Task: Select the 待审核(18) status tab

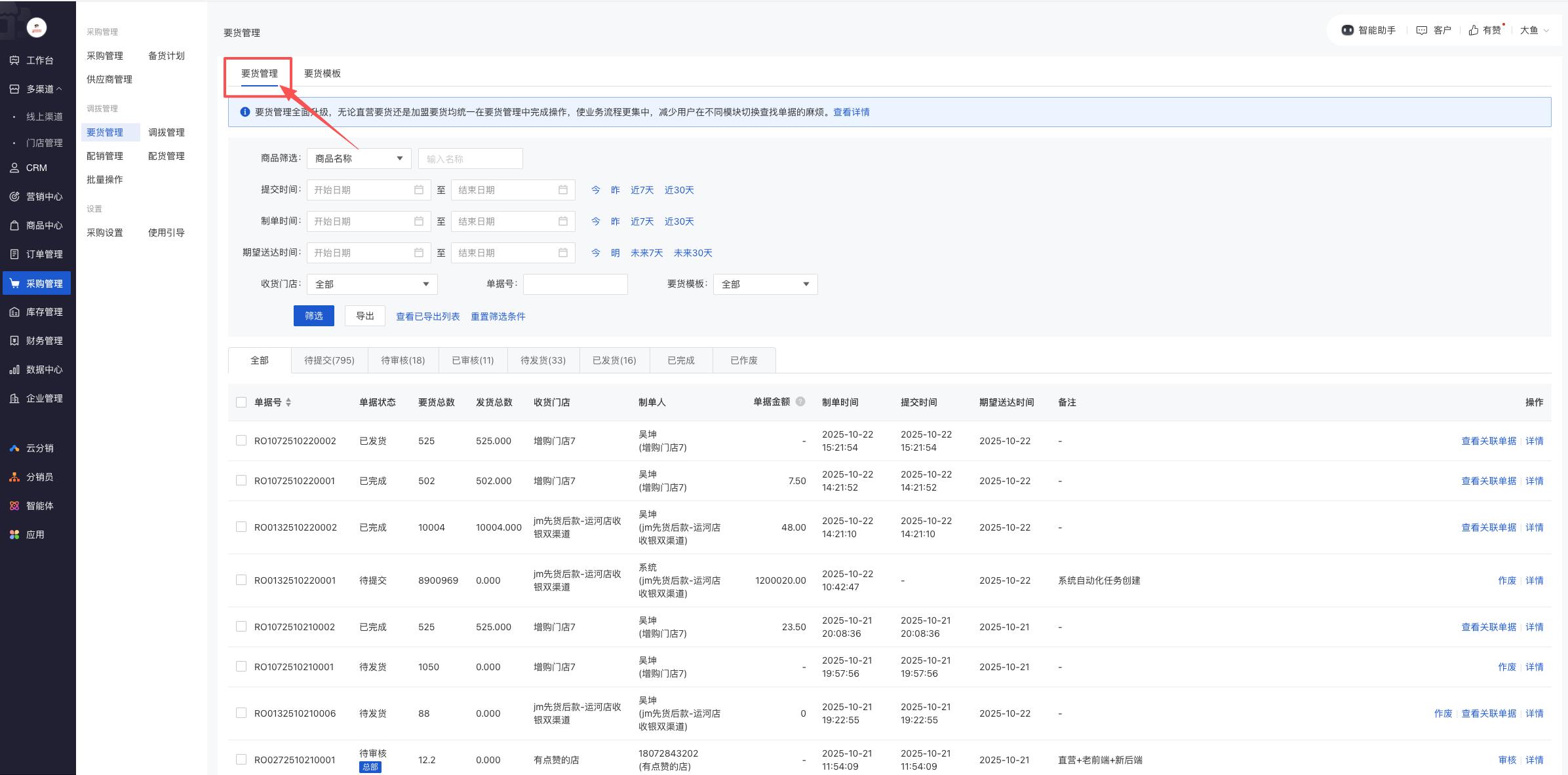Action: click(x=402, y=360)
